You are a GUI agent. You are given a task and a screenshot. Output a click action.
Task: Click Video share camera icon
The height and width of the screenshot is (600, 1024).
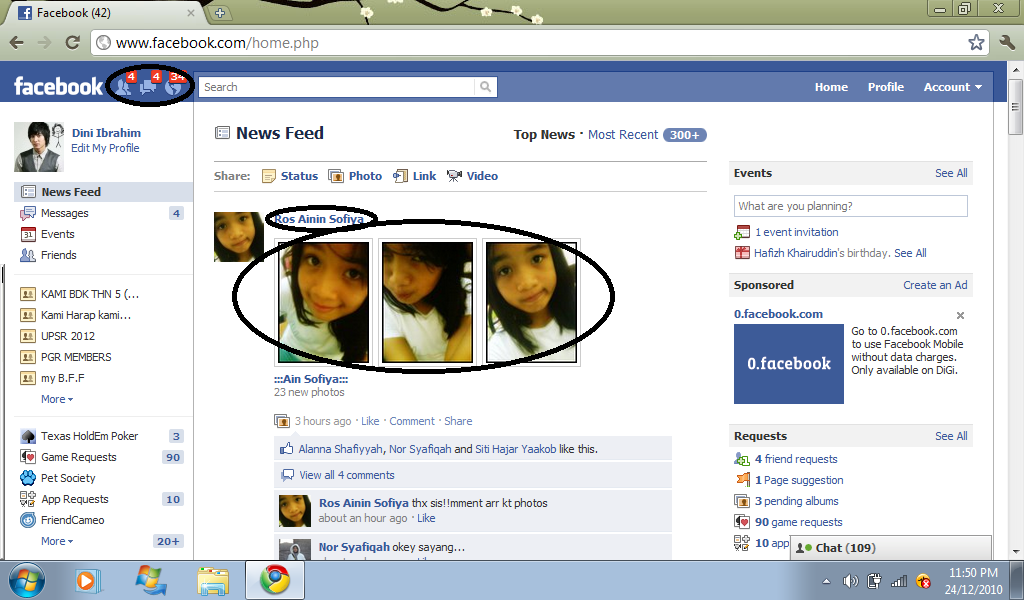tap(454, 176)
